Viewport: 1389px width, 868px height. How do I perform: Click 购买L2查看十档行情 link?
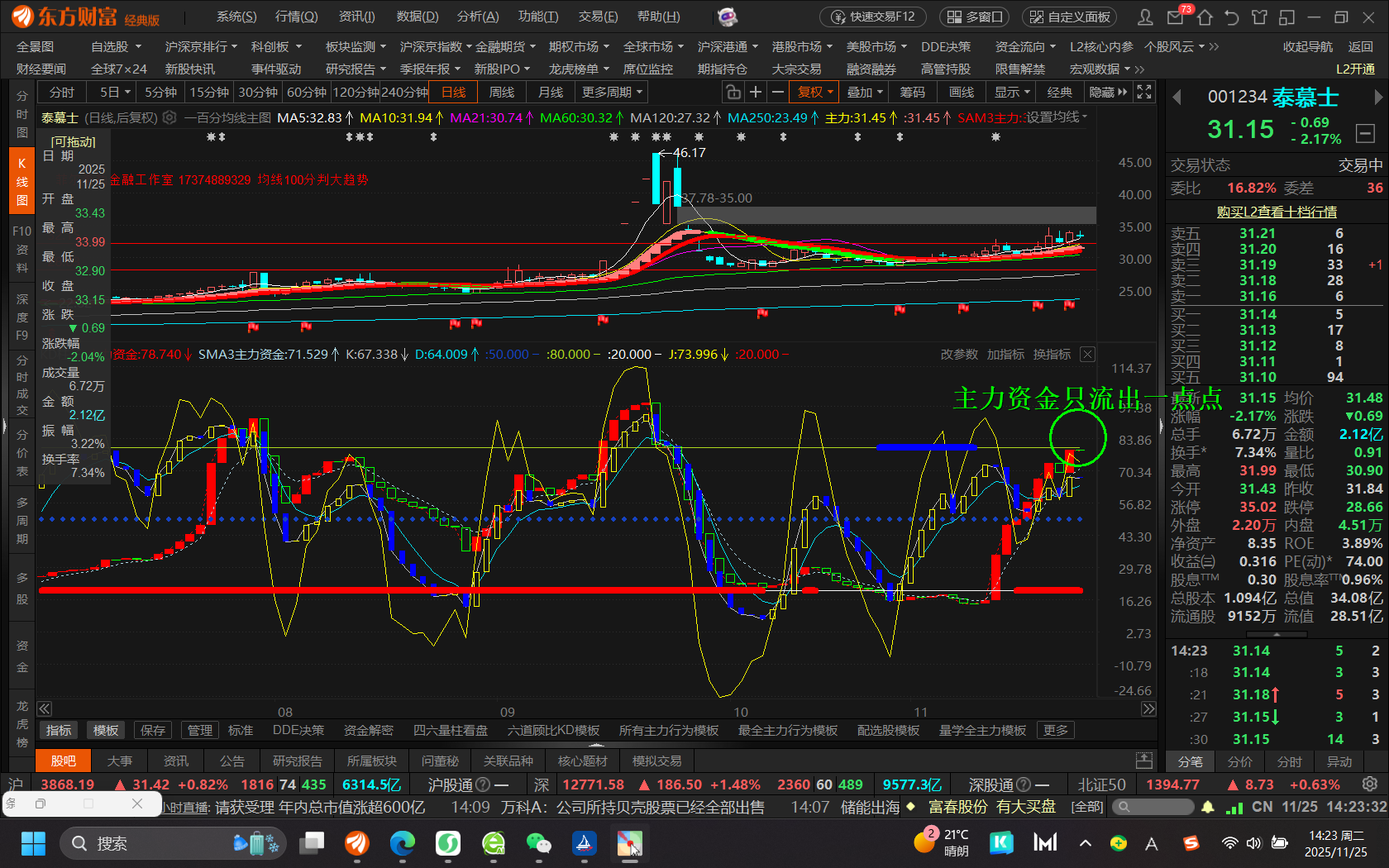click(x=1277, y=212)
